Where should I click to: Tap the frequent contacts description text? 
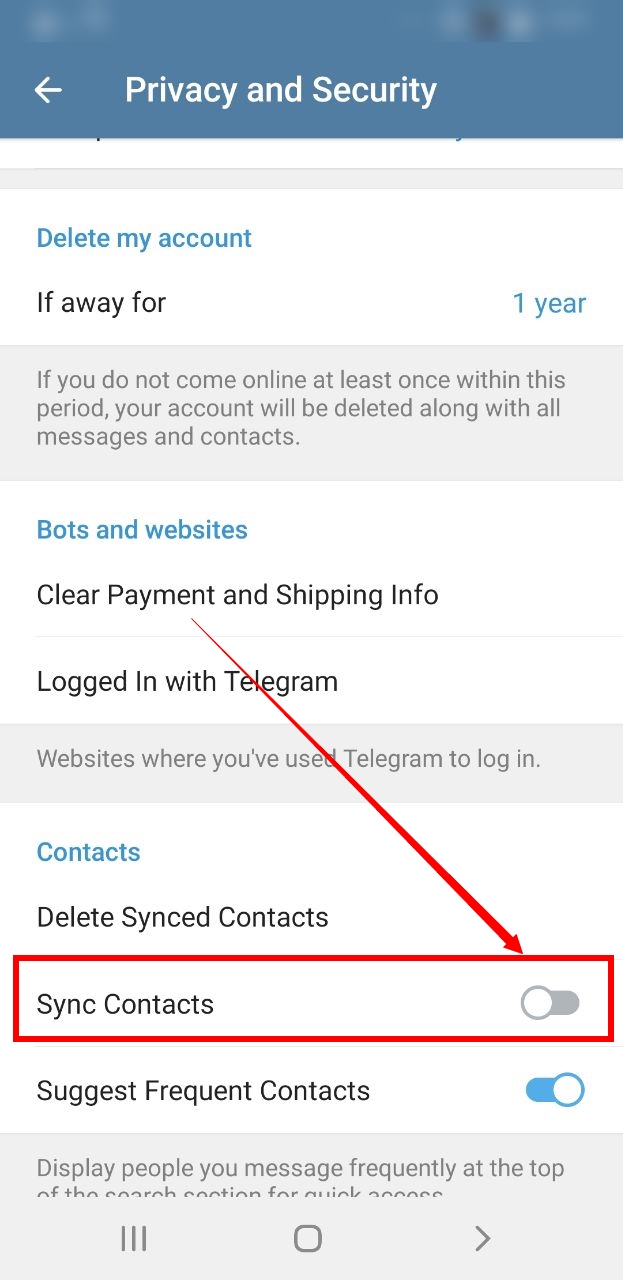300,1179
